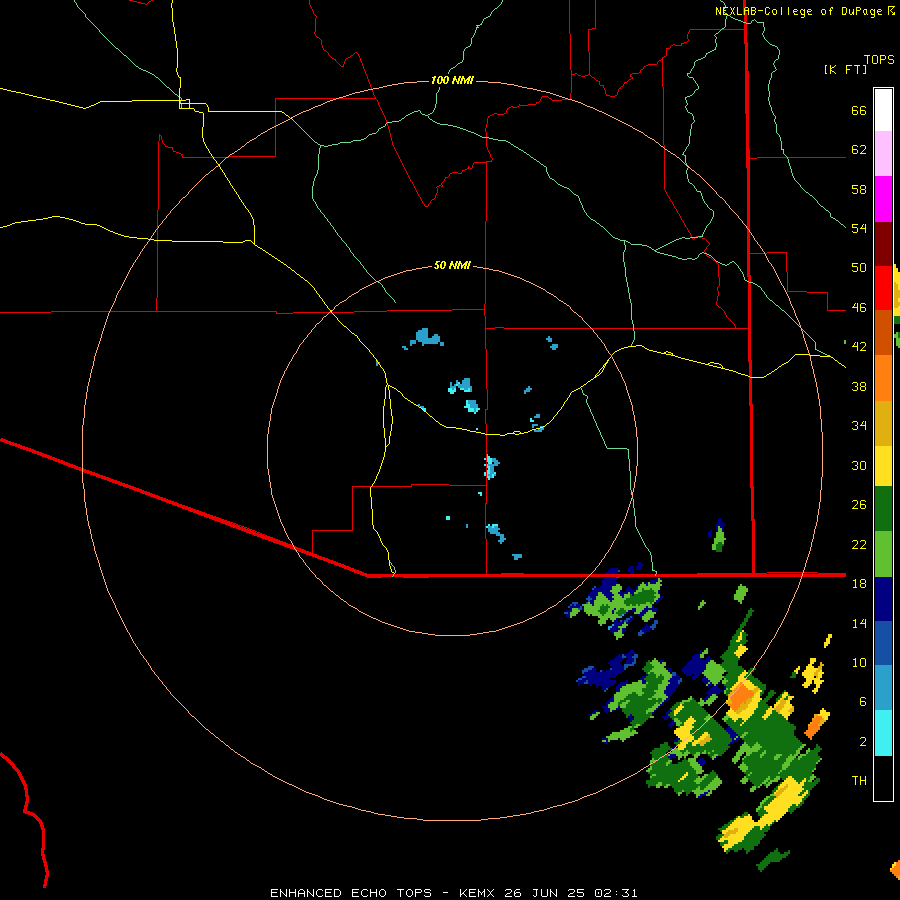
Task: Pick the bright red legend swatch
Action: coord(883,288)
